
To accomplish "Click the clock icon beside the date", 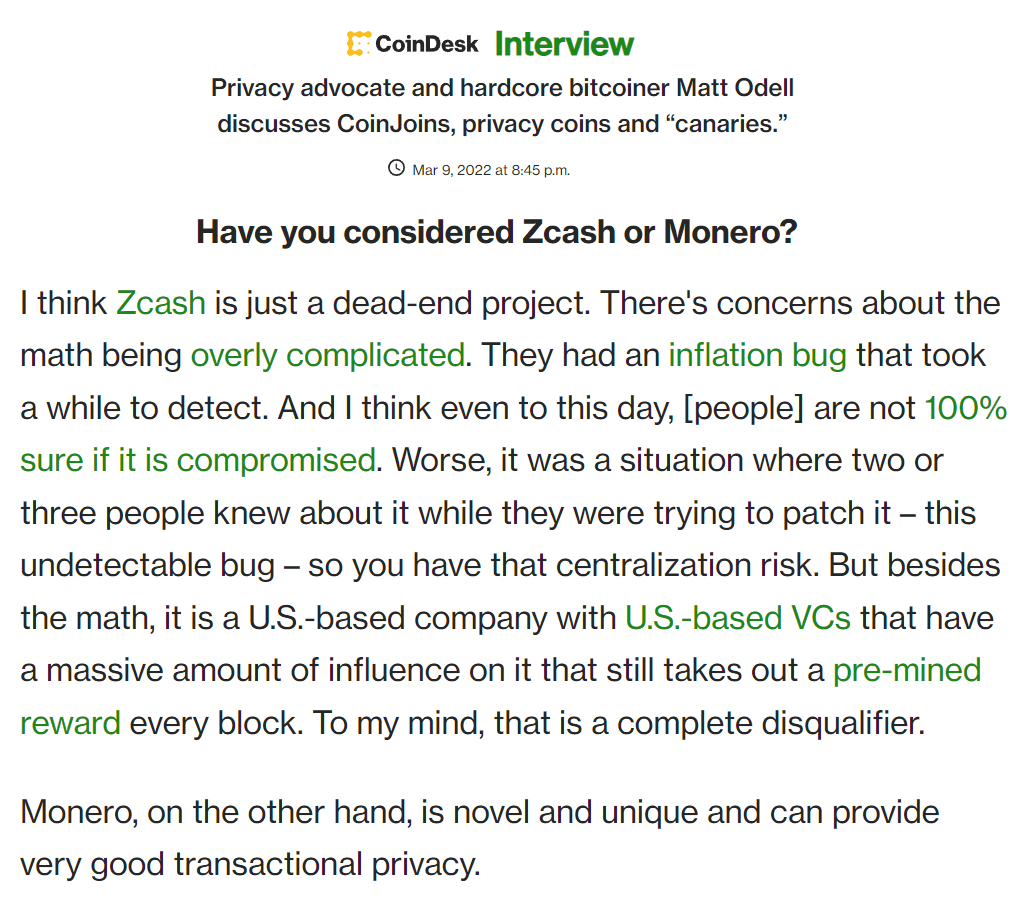I will click(396, 168).
